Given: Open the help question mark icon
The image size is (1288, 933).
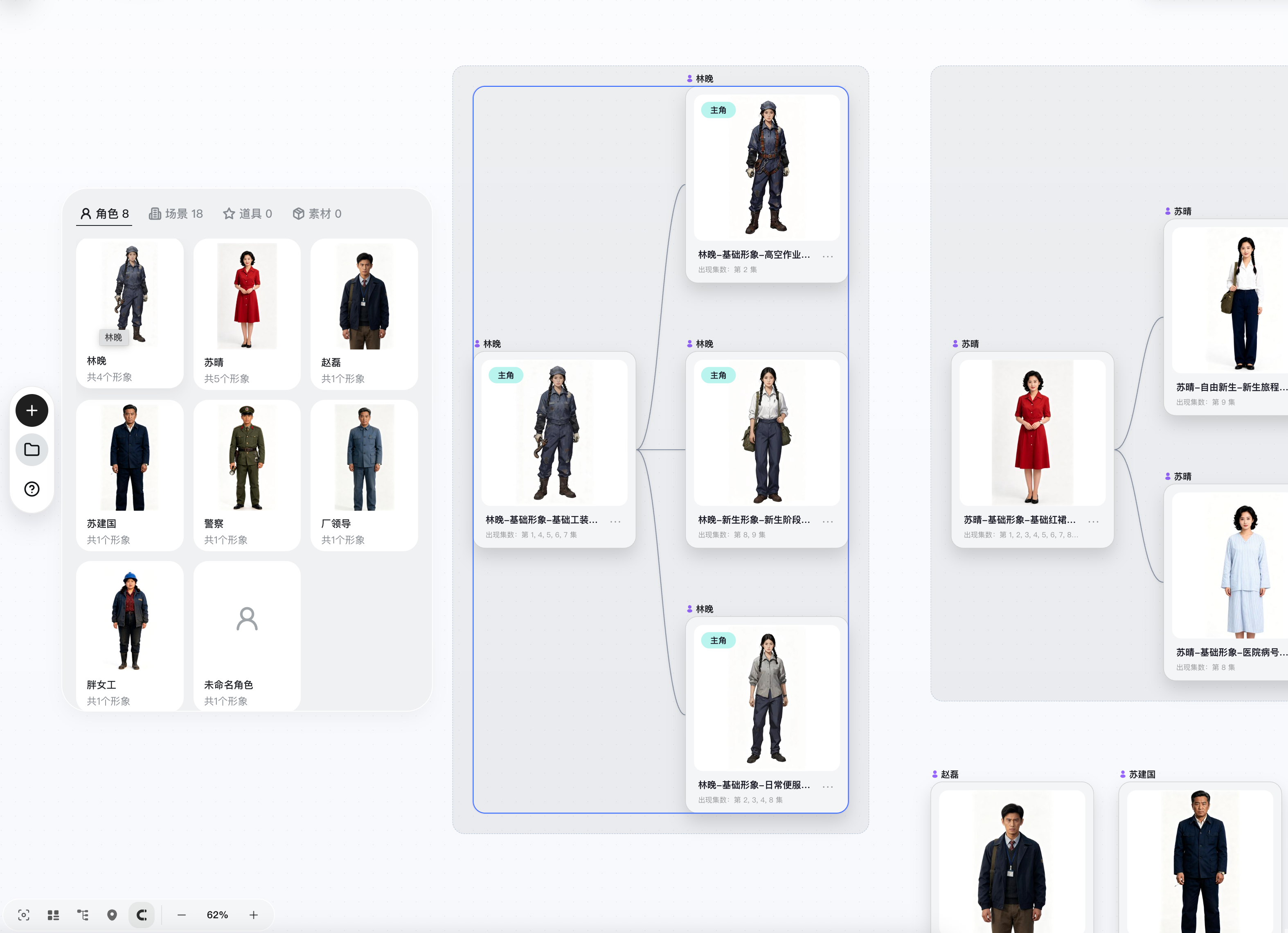Looking at the screenshot, I should tap(32, 489).
